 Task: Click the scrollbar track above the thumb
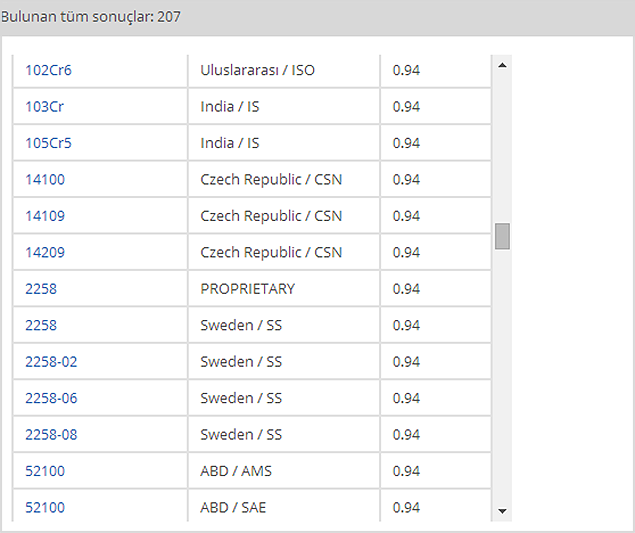coord(502,148)
